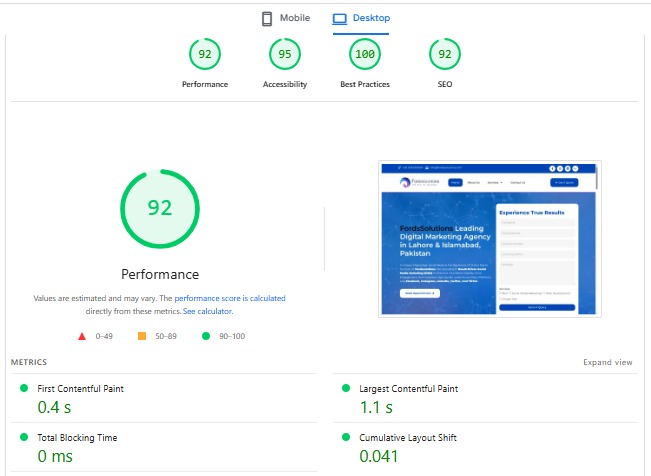The width and height of the screenshot is (651, 476).
Task: Expand the Largest Contentful Paint metric
Action: [408, 388]
